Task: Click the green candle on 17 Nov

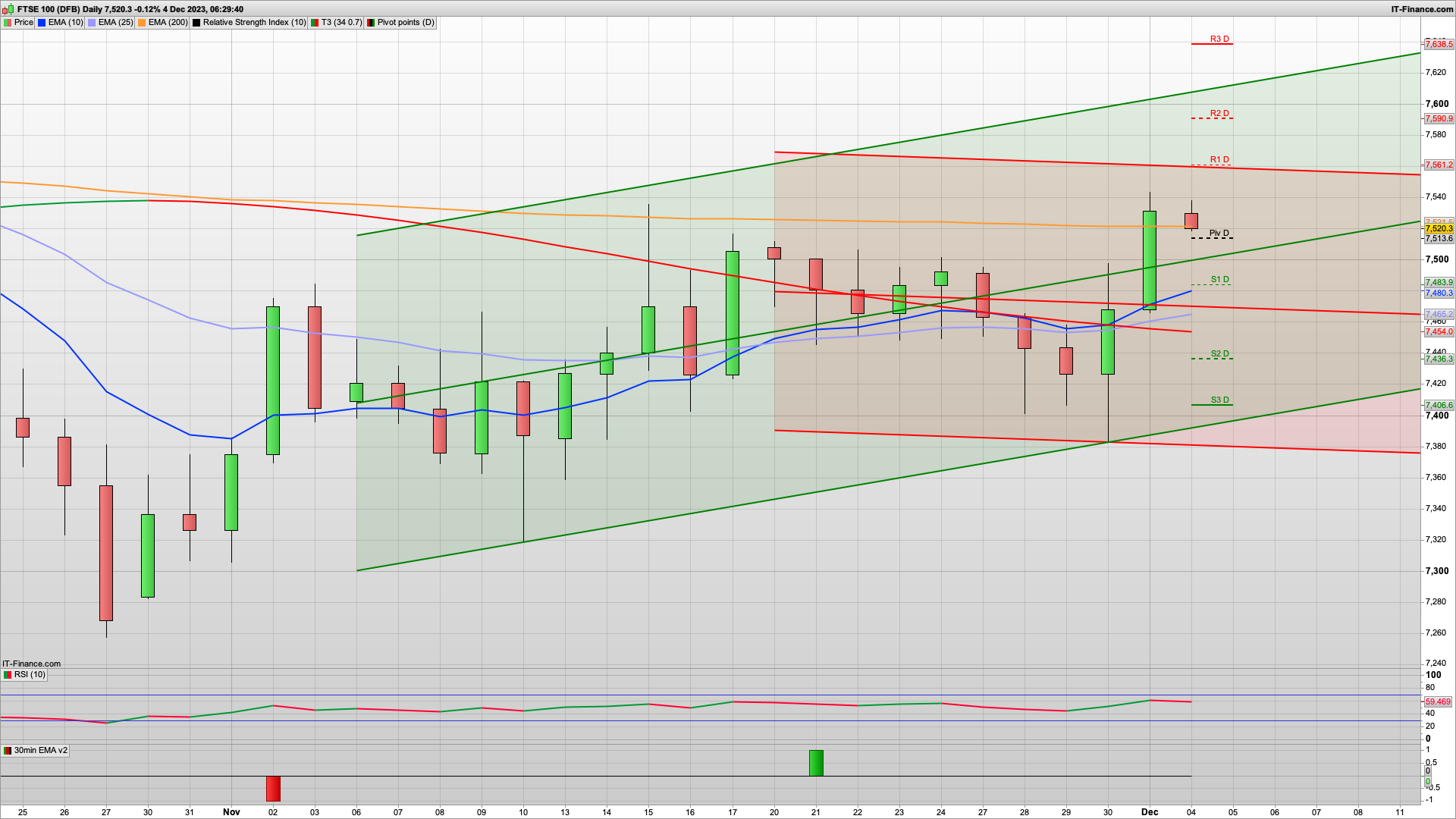Action: (733, 313)
